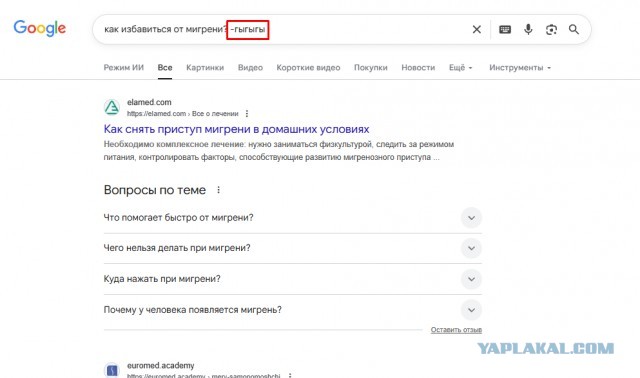Click the Оставить отзыв link
The height and width of the screenshot is (378, 640).
(456, 330)
